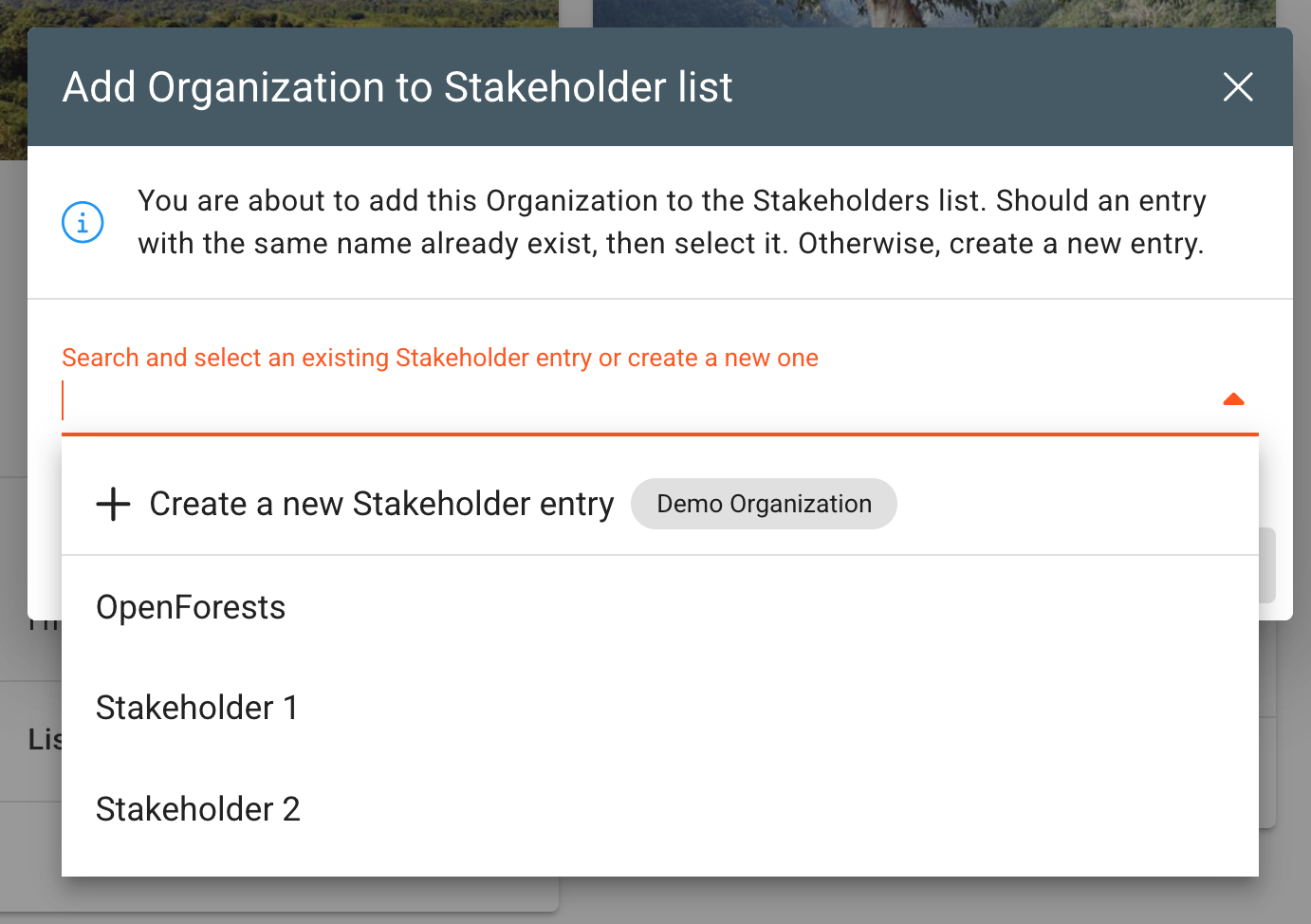Click the orange search field label
Image resolution: width=1311 pixels, height=924 pixels.
tap(440, 358)
